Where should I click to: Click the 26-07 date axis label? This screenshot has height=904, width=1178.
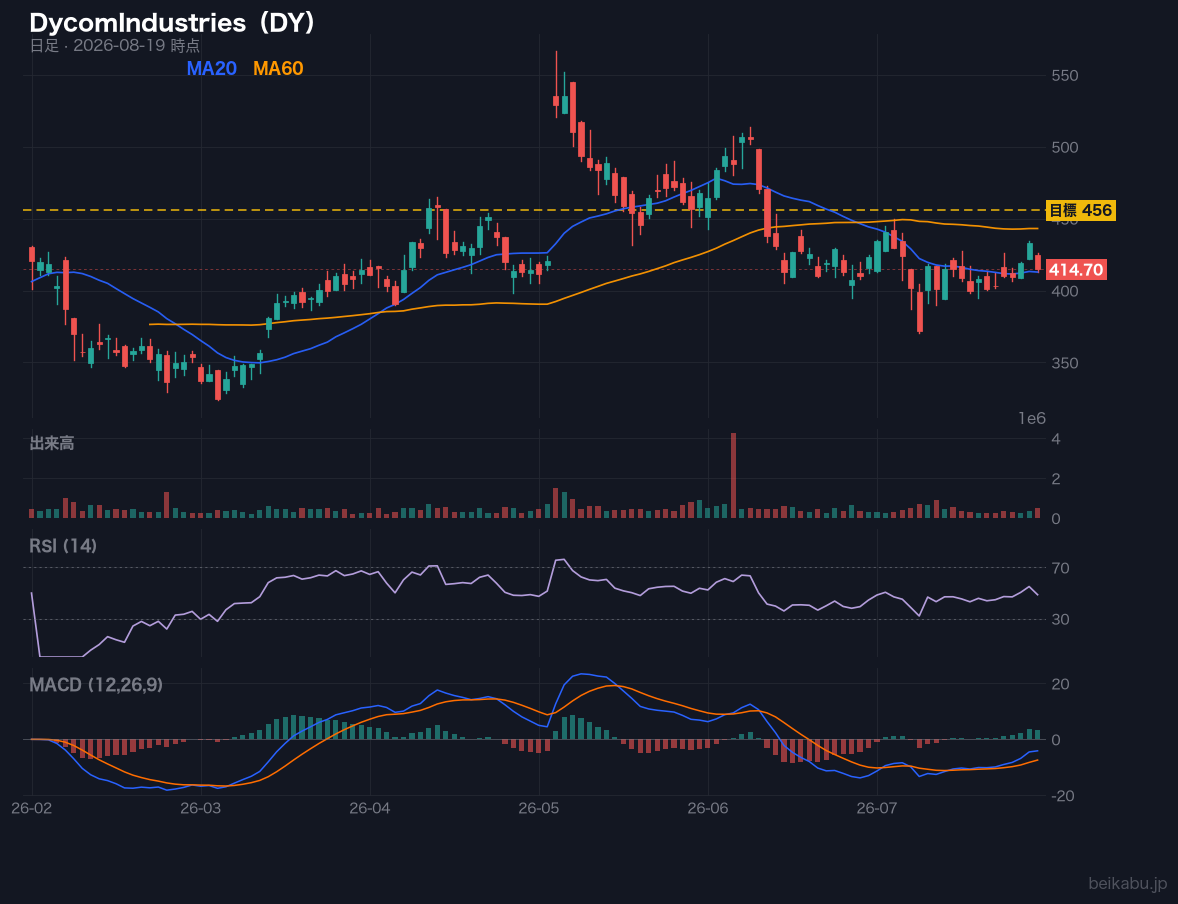[x=877, y=809]
